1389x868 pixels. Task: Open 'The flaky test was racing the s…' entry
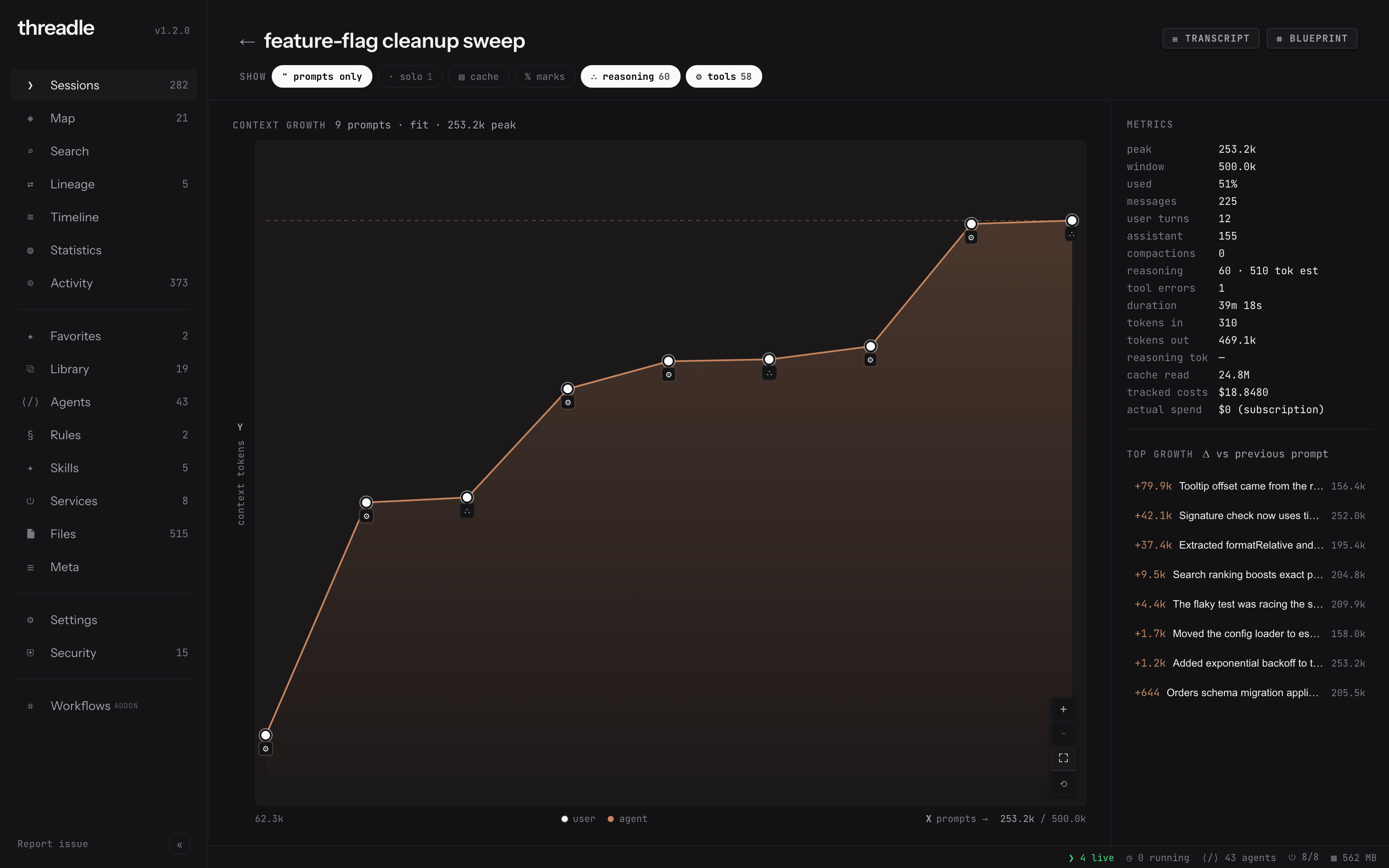pyautogui.click(x=1250, y=605)
